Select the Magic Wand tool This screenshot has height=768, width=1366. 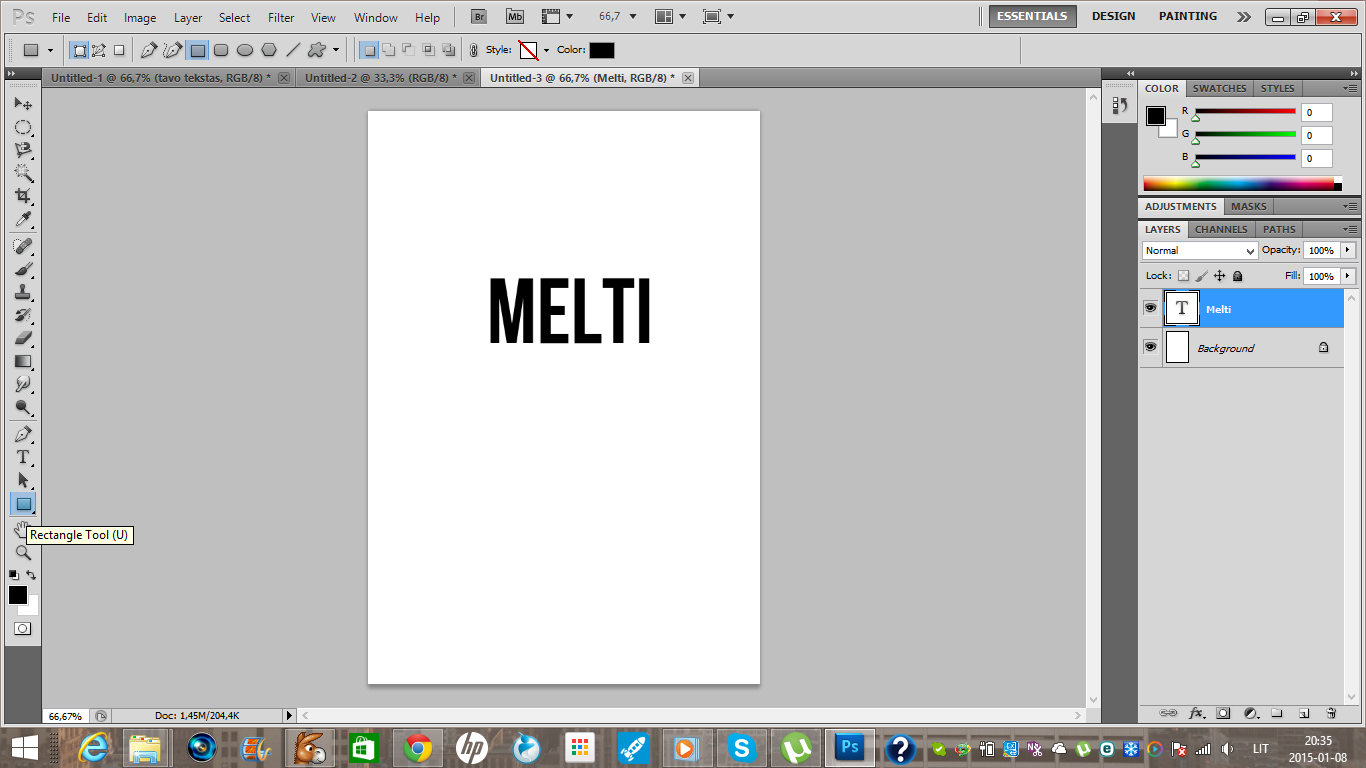click(23, 173)
